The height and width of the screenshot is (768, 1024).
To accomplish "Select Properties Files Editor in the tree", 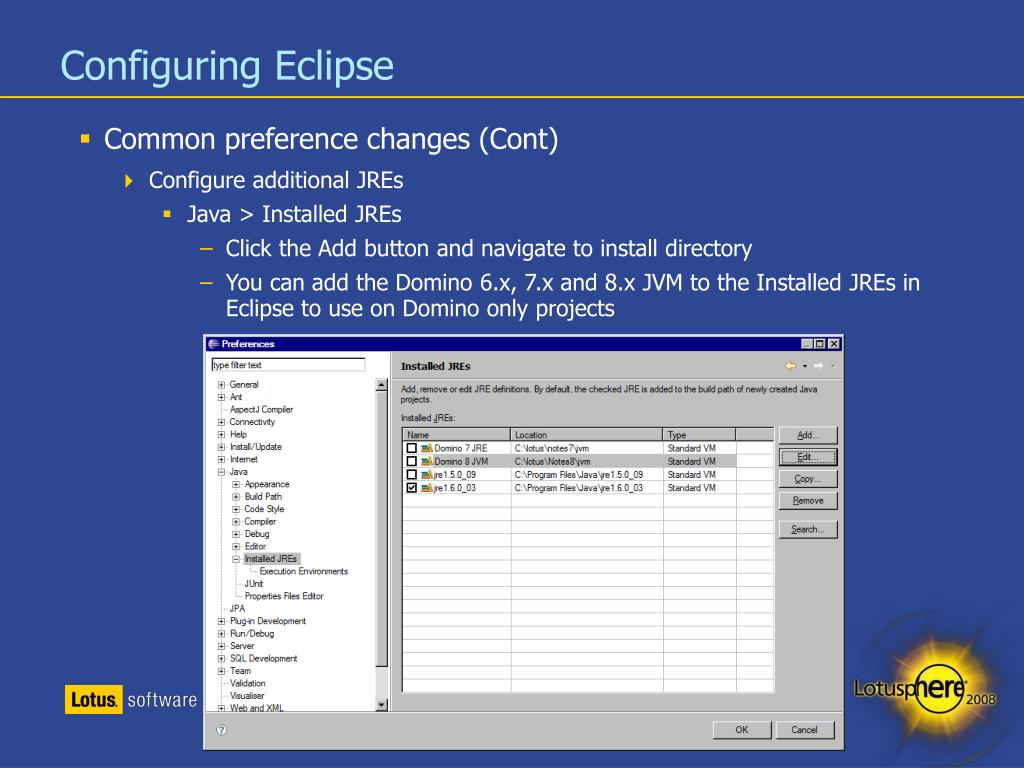I will point(284,596).
